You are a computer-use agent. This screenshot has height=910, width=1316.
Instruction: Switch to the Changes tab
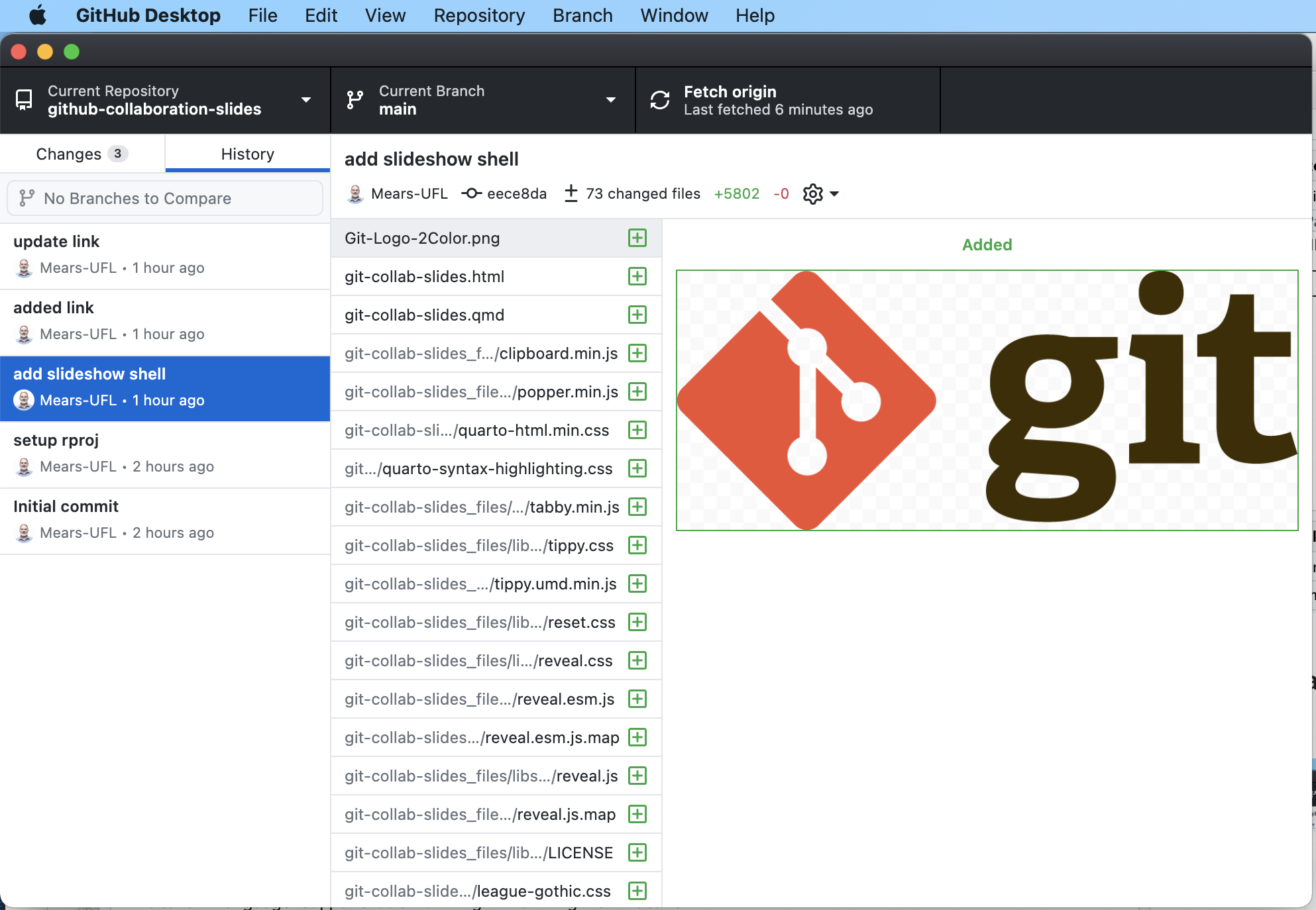pyautogui.click(x=82, y=154)
